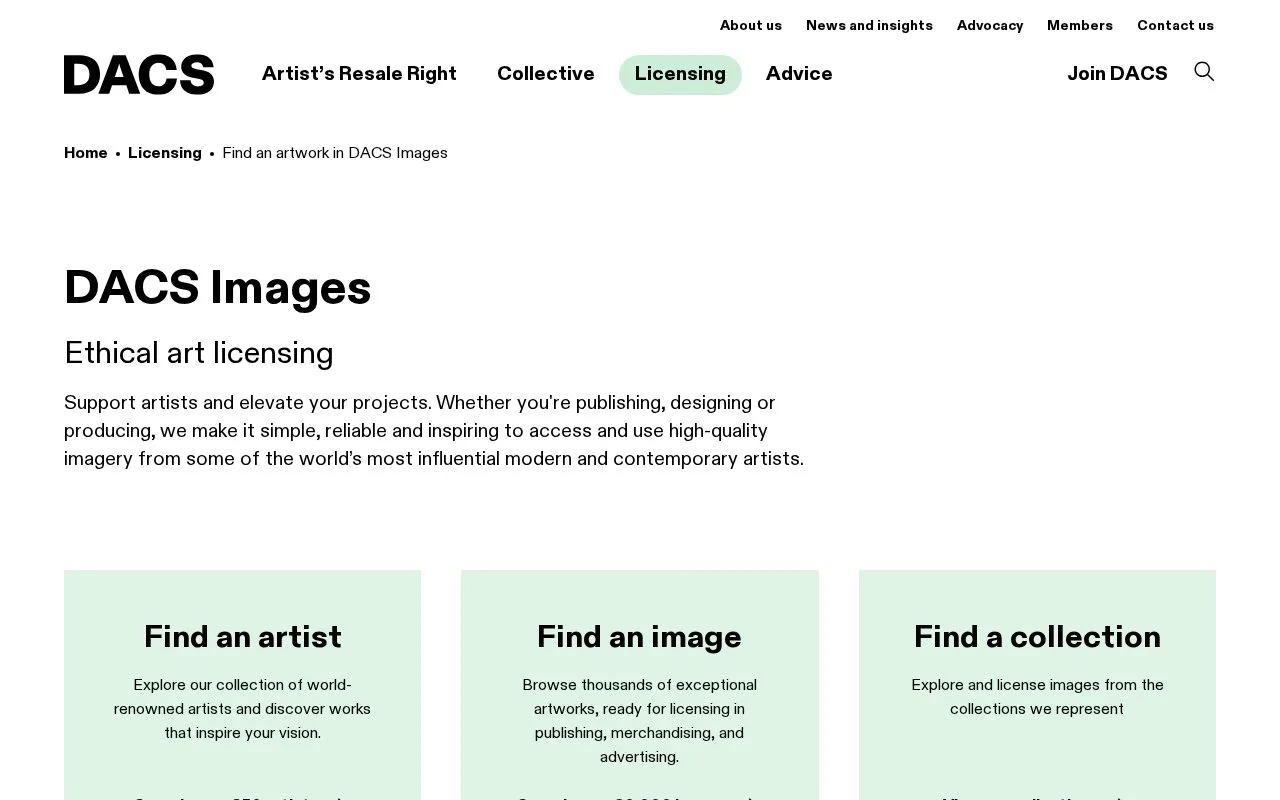Click the 'Support artists and elevate your projects' paragraph
1280x800 pixels.
(x=434, y=431)
